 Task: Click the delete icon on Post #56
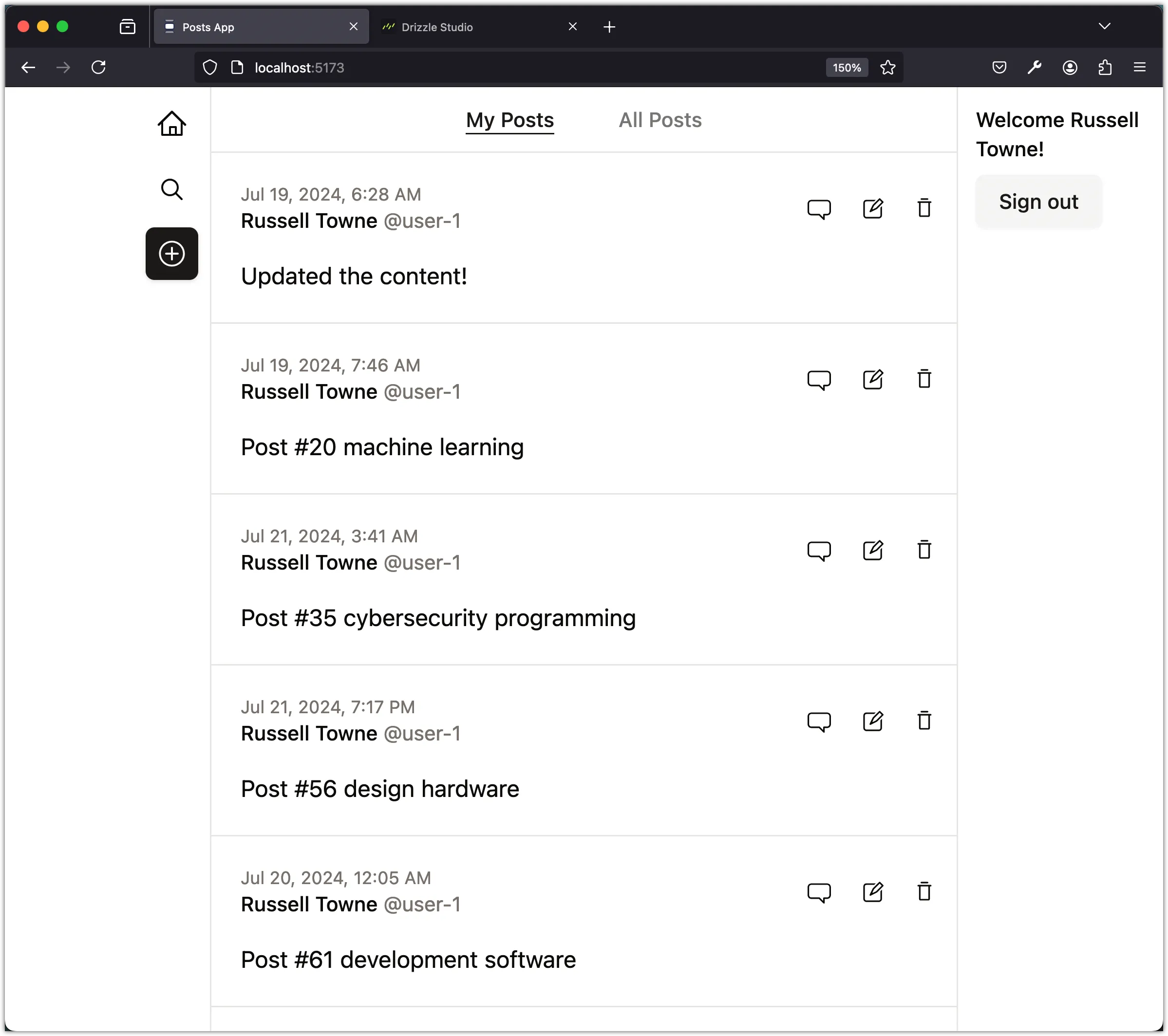(x=924, y=721)
